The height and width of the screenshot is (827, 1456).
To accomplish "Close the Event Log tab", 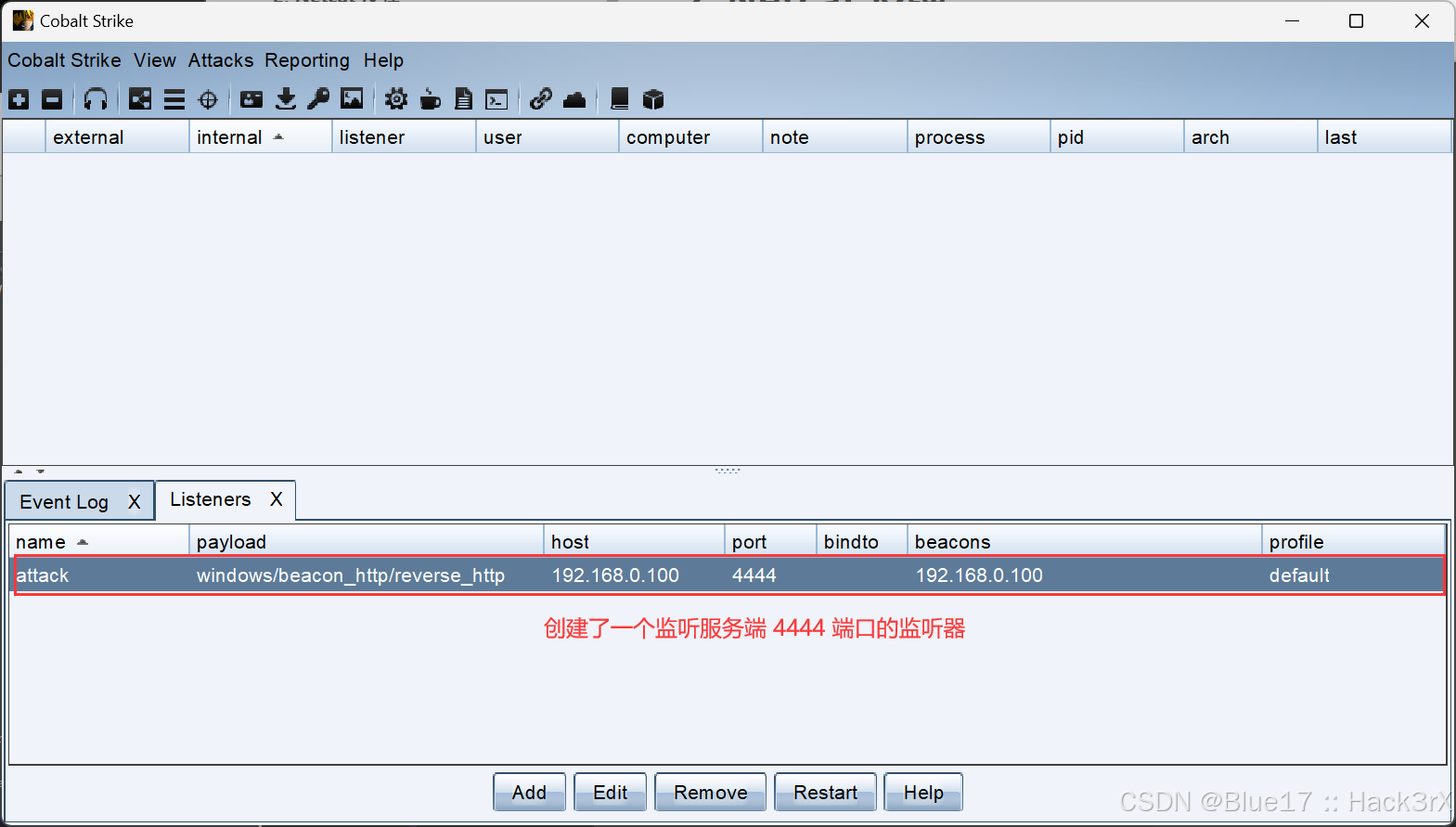I will (135, 502).
